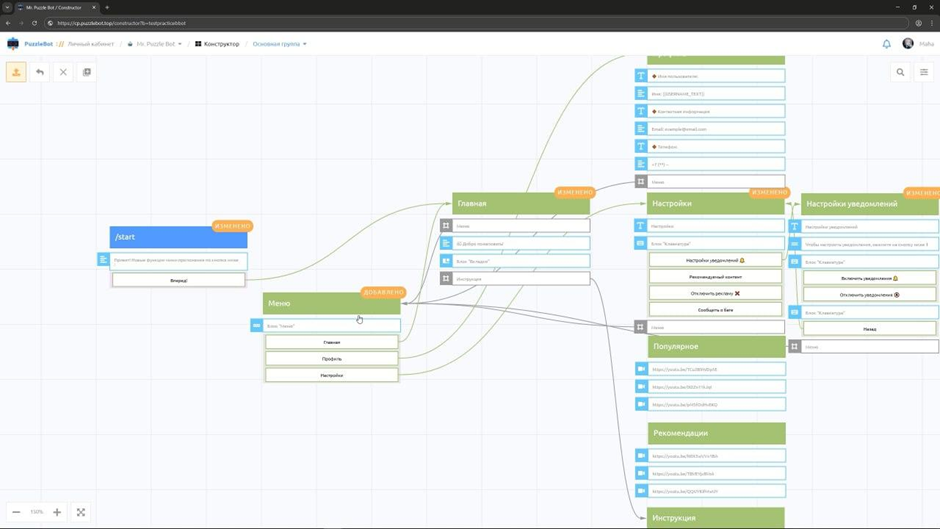This screenshot has height=529, width=940.
Task: Click the orange publish/upload icon in toolbar
Action: [x=16, y=72]
